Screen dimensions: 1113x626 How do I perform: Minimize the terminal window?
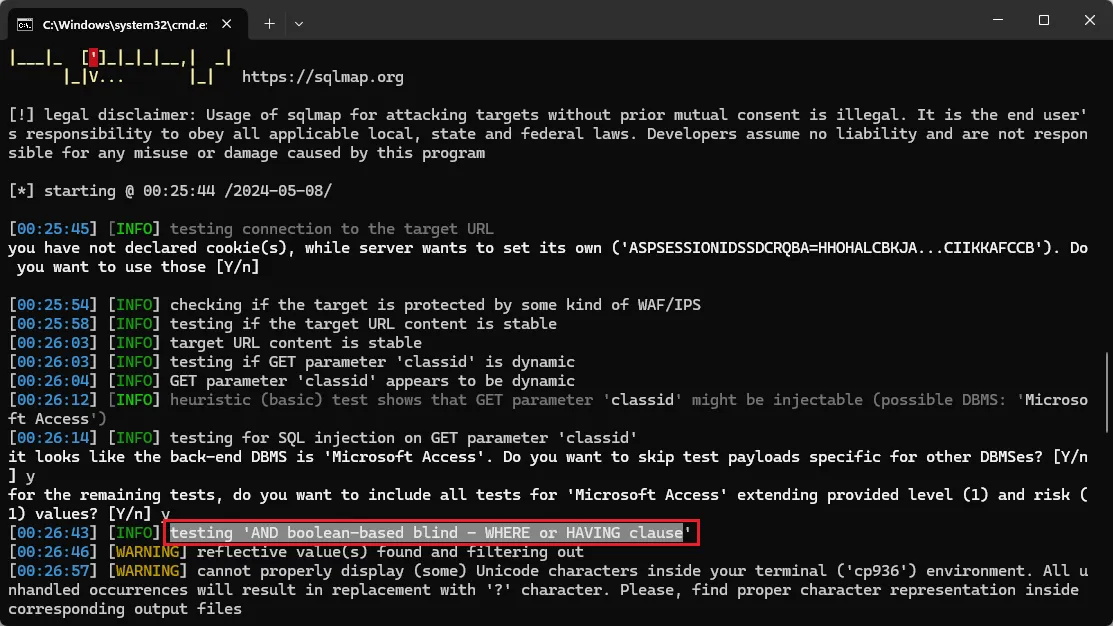pyautogui.click(x=995, y=20)
